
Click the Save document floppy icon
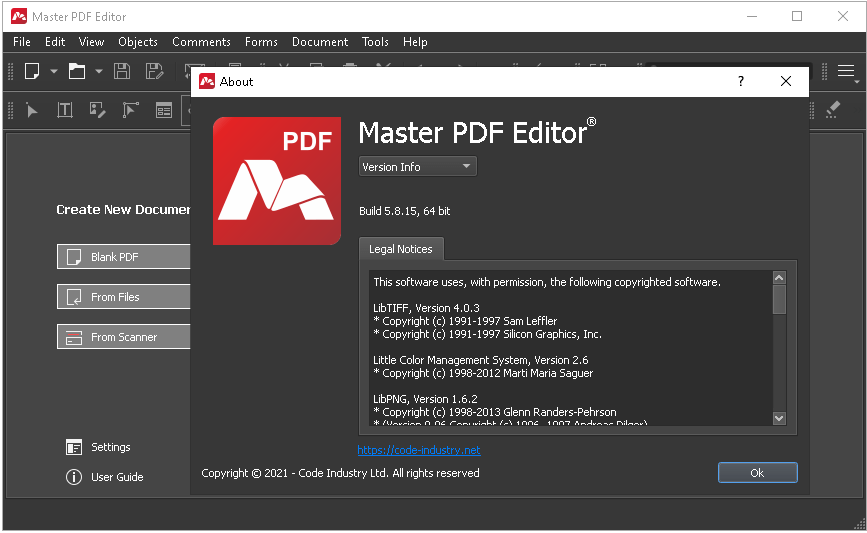click(121, 71)
